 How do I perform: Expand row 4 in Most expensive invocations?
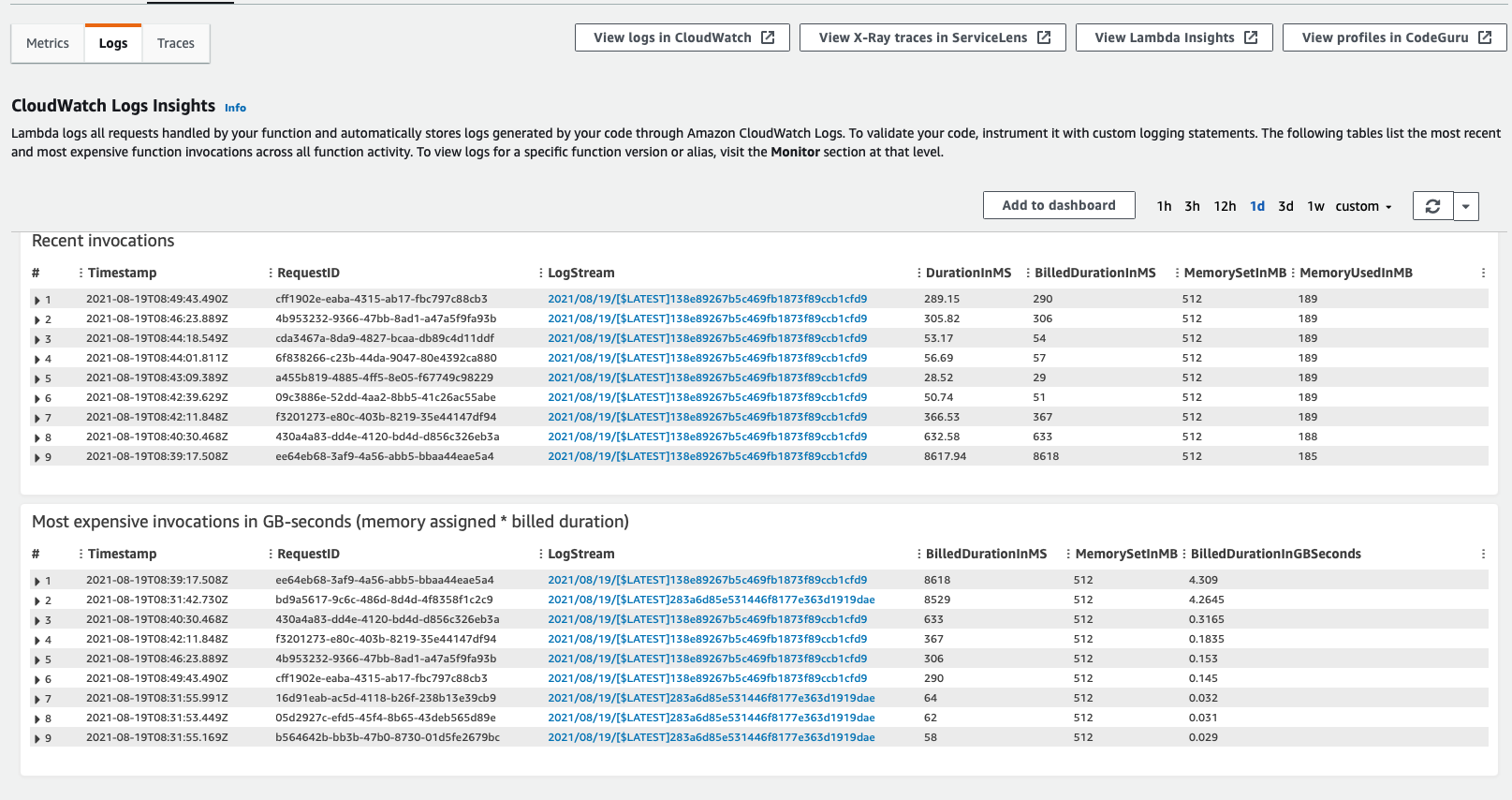37,640
